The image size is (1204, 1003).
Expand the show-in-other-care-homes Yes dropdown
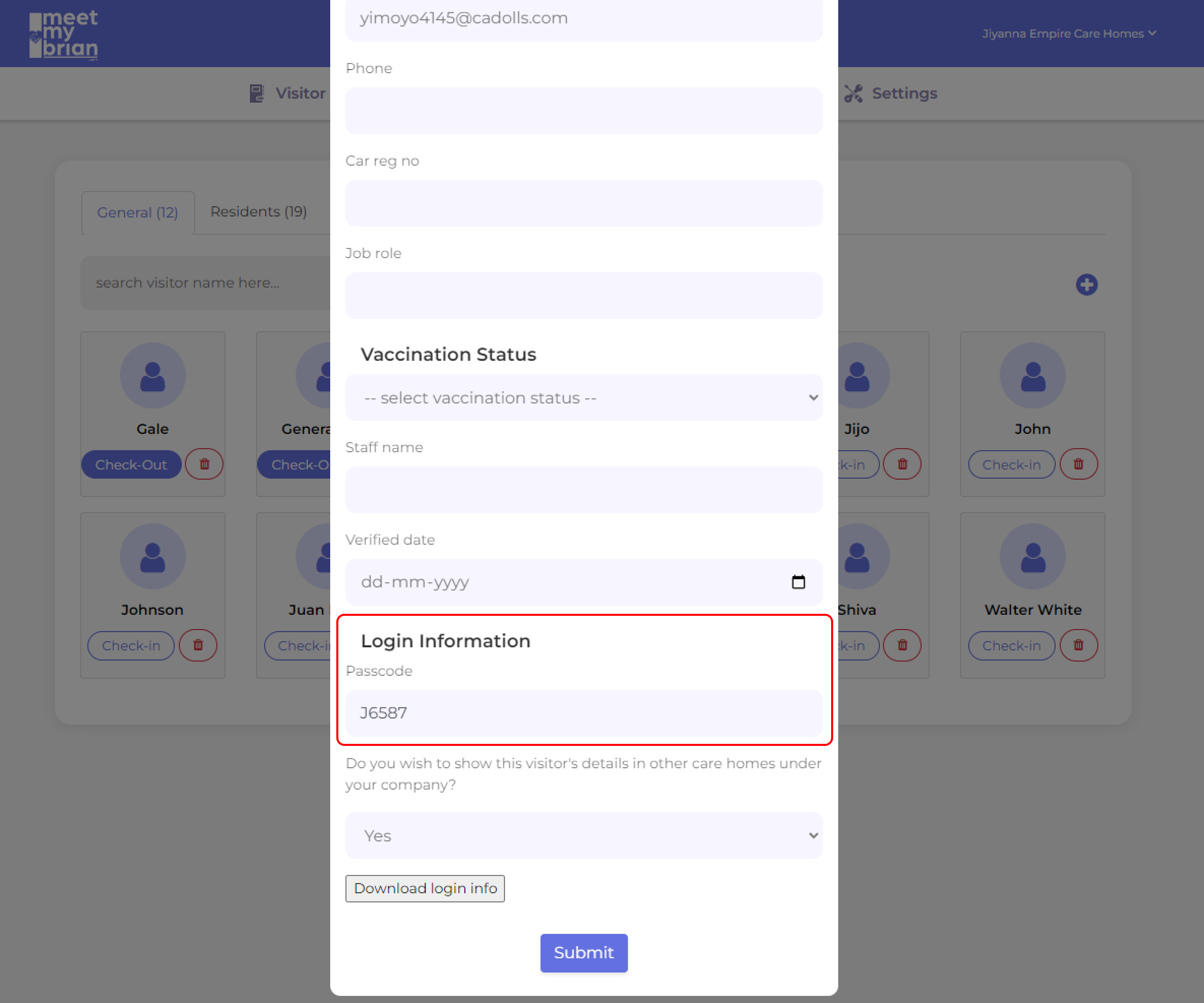coord(584,835)
